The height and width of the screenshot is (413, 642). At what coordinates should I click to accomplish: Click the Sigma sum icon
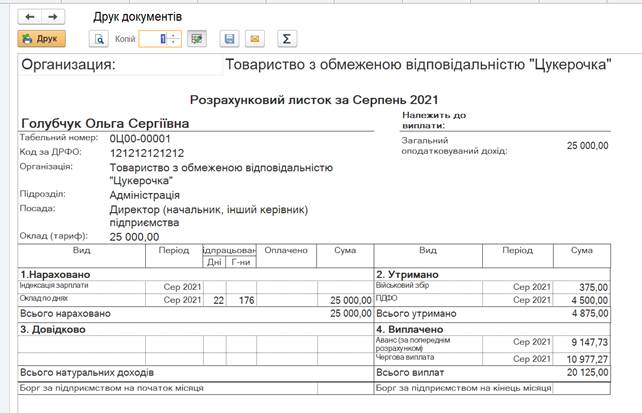point(286,39)
